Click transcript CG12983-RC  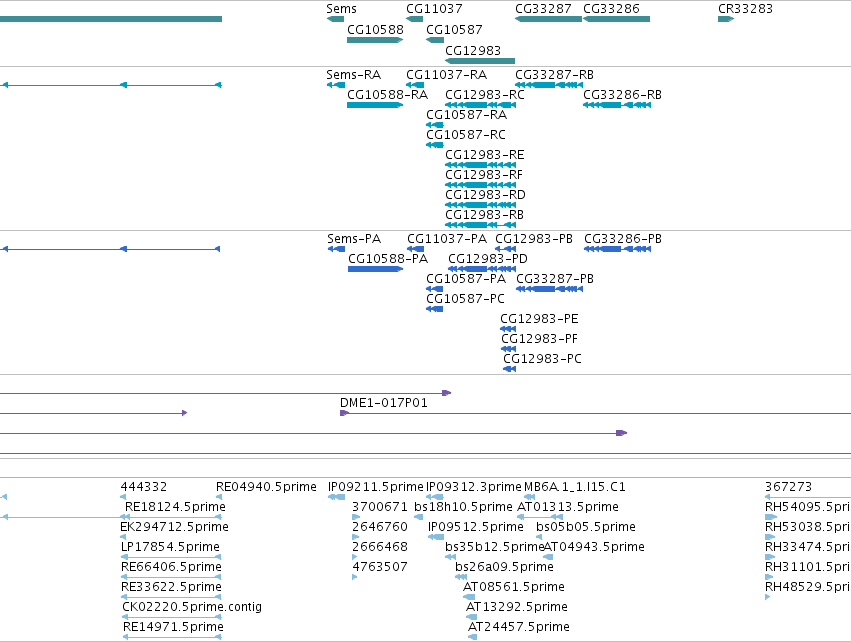point(480,105)
